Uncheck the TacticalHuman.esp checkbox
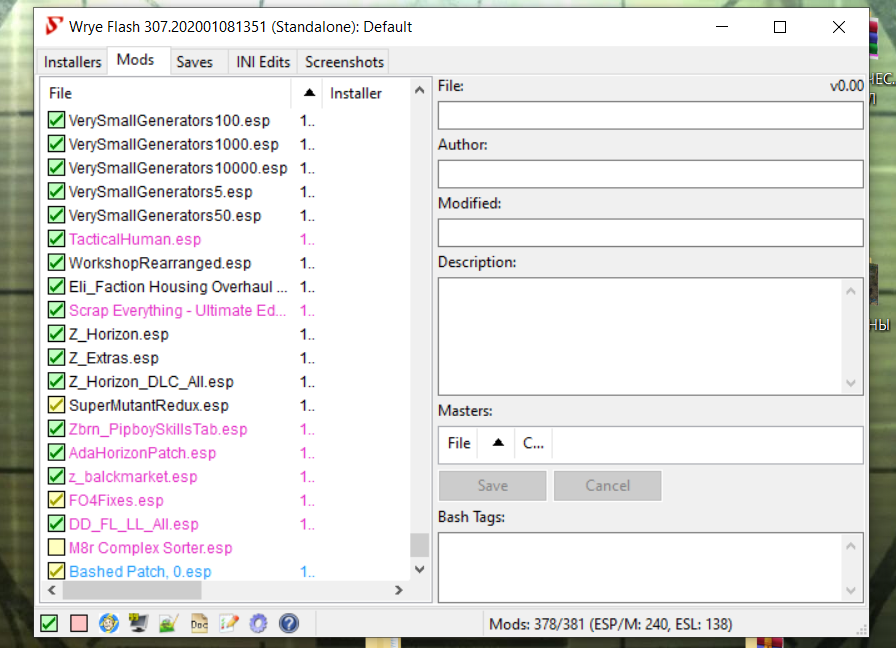Screen dimensions: 896x648 tap(56, 240)
